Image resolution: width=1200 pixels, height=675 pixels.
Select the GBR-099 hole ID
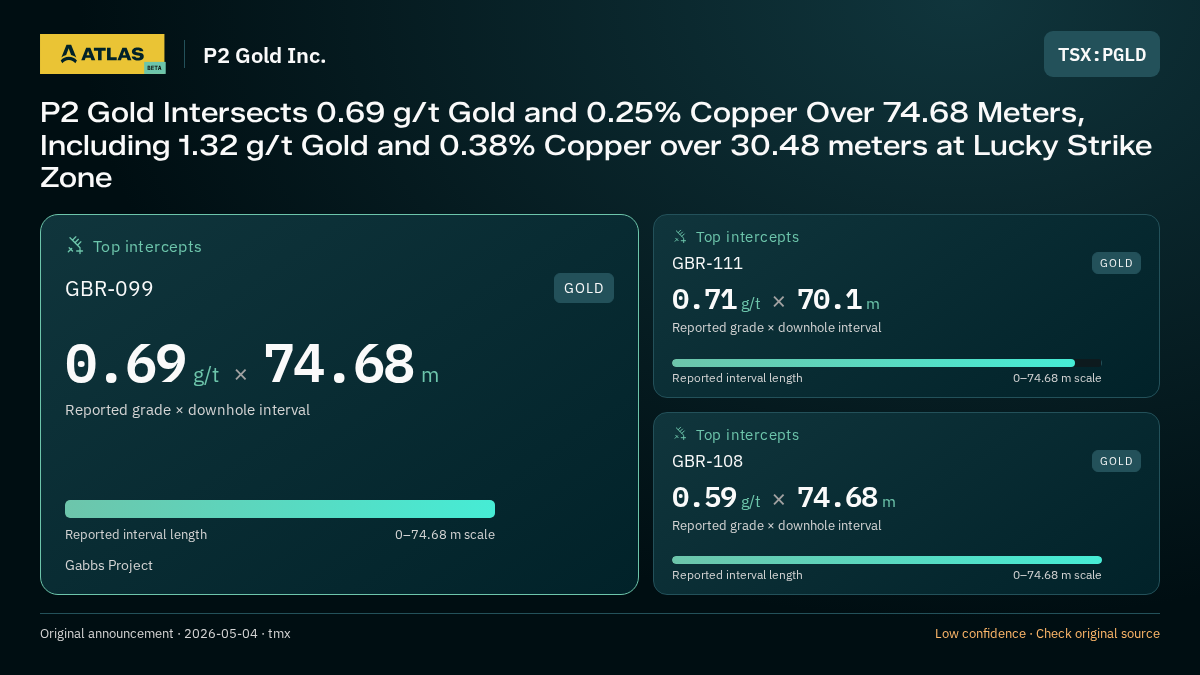pyautogui.click(x=109, y=289)
